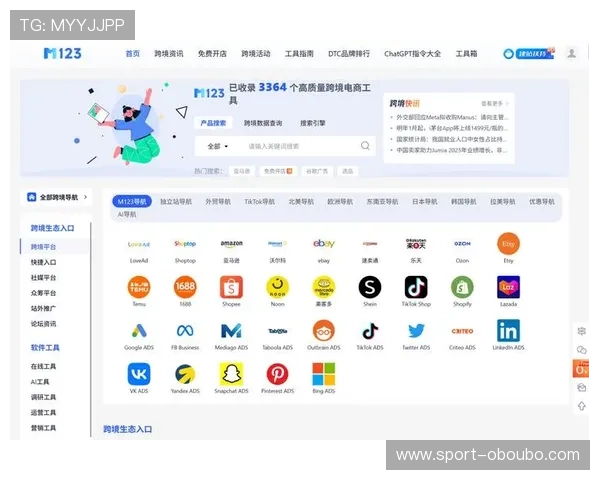
Task: Open the DTC品牌排行 nav item
Action: (349, 54)
